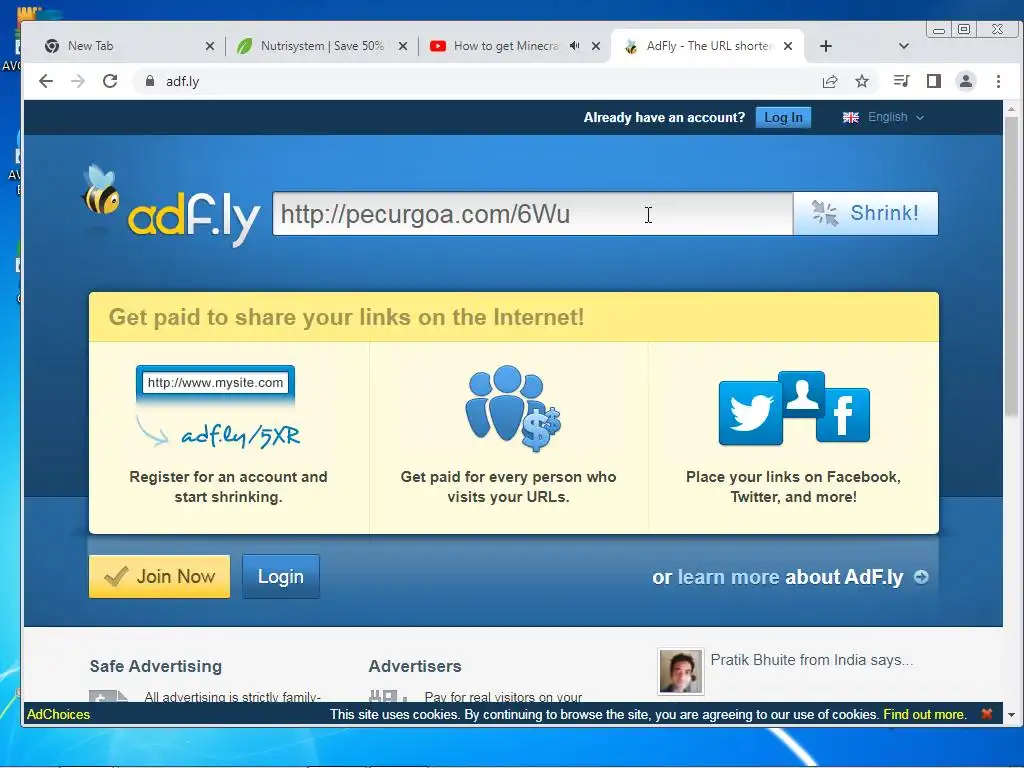The width and height of the screenshot is (1024, 768).
Task: Click the Shrink! button
Action: (x=865, y=214)
